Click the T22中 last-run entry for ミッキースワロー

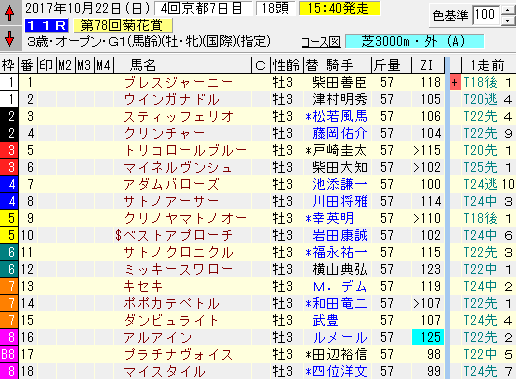(480, 269)
